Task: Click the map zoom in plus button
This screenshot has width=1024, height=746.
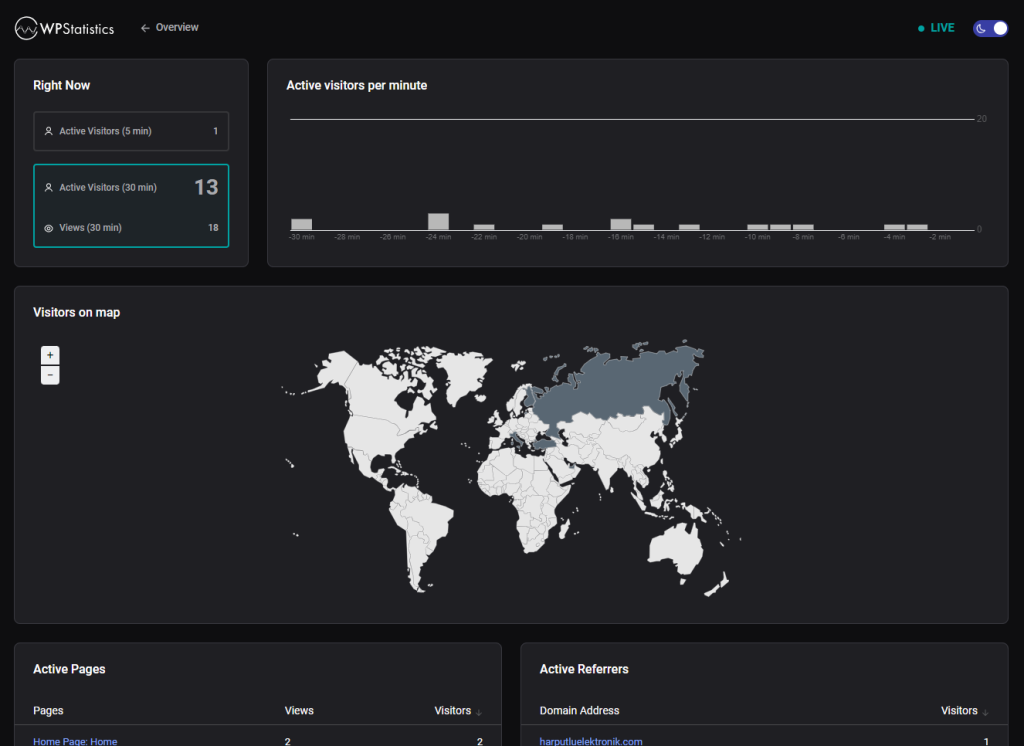Action: click(50, 355)
